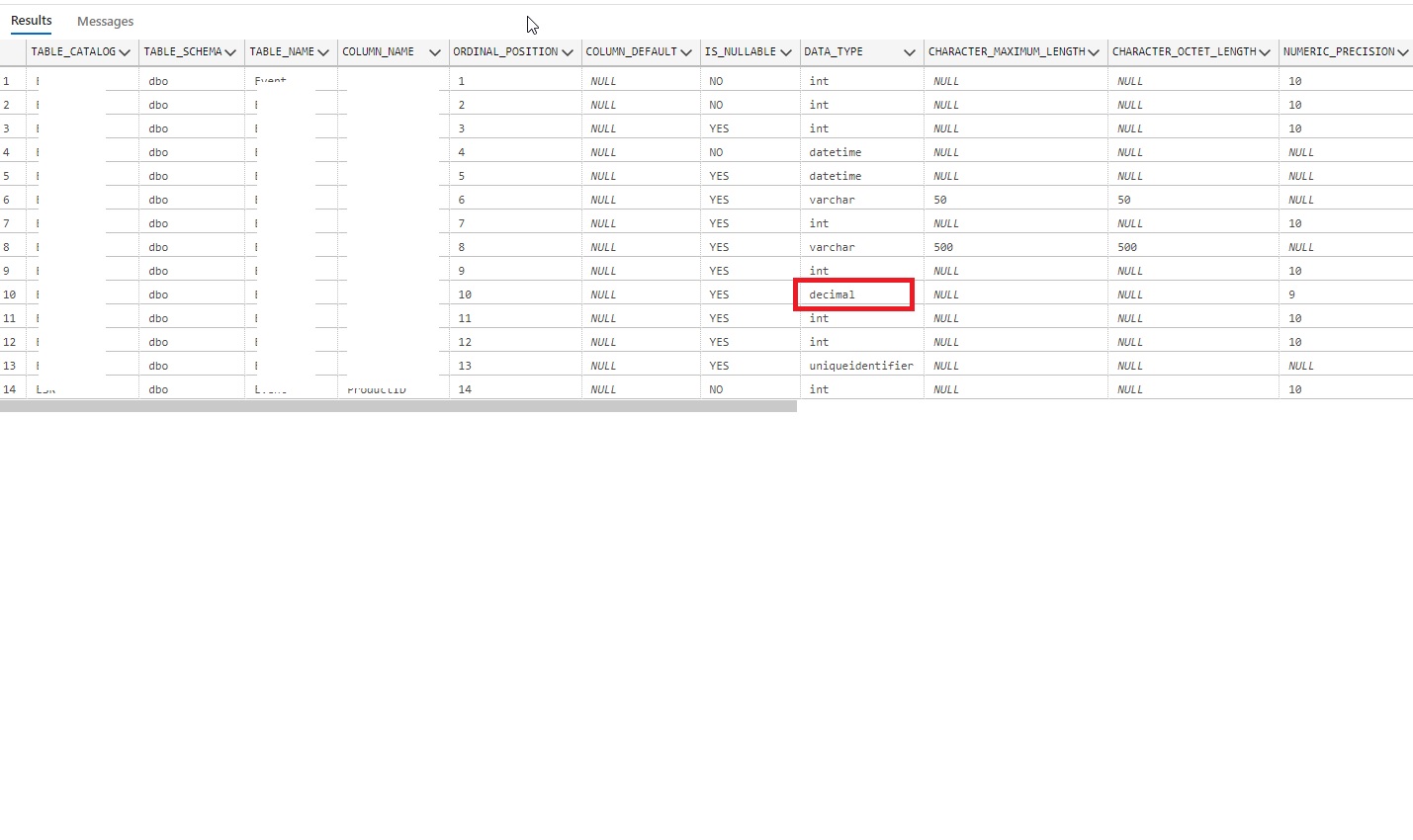The width and height of the screenshot is (1413, 840).
Task: Switch to the Messages tab
Action: coord(105,21)
